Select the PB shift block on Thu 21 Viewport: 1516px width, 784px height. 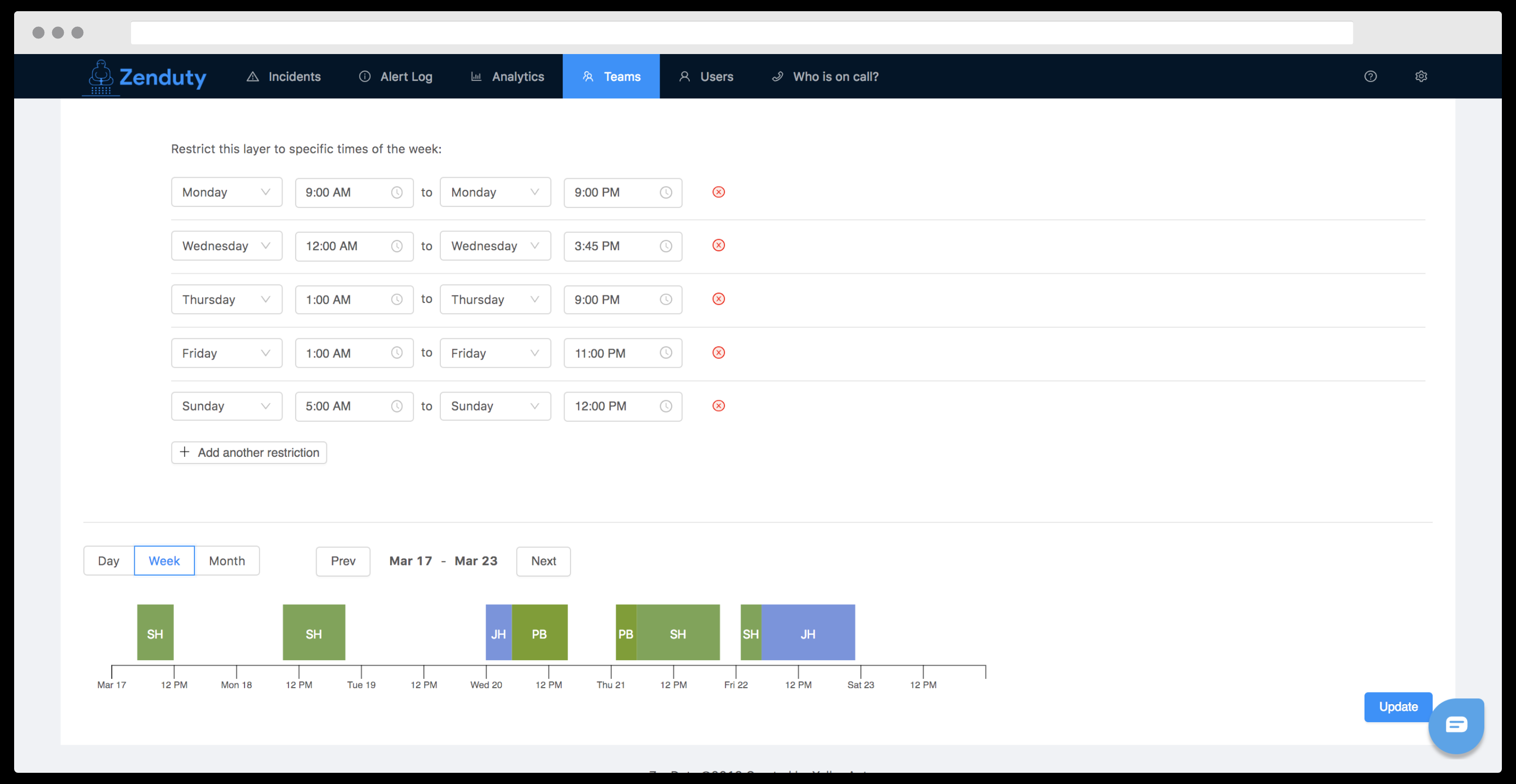[x=625, y=633]
